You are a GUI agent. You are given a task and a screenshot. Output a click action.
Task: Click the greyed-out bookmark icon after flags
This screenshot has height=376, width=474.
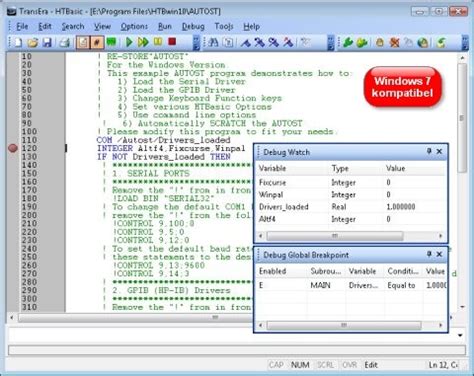[x=305, y=42]
